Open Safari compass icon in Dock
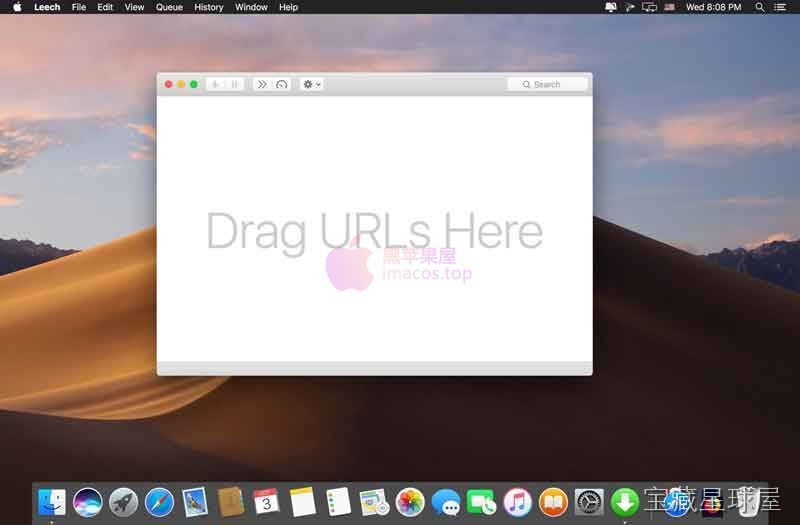 [x=159, y=502]
